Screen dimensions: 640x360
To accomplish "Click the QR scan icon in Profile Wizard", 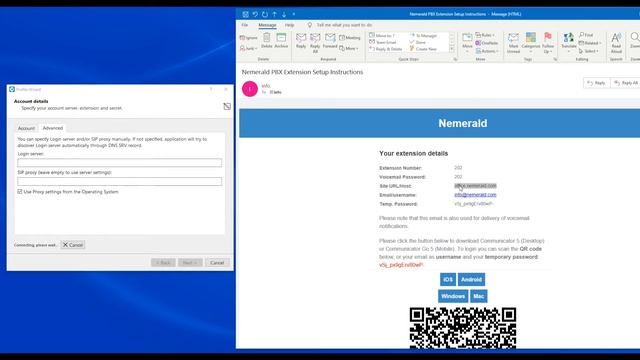I will (227, 107).
